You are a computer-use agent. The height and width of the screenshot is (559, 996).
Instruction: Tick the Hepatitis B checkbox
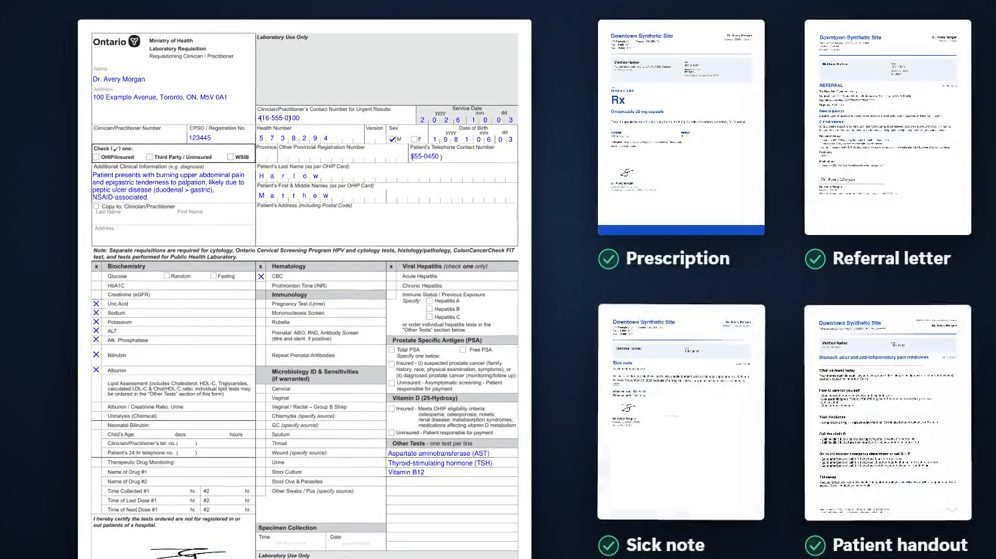pyautogui.click(x=429, y=309)
